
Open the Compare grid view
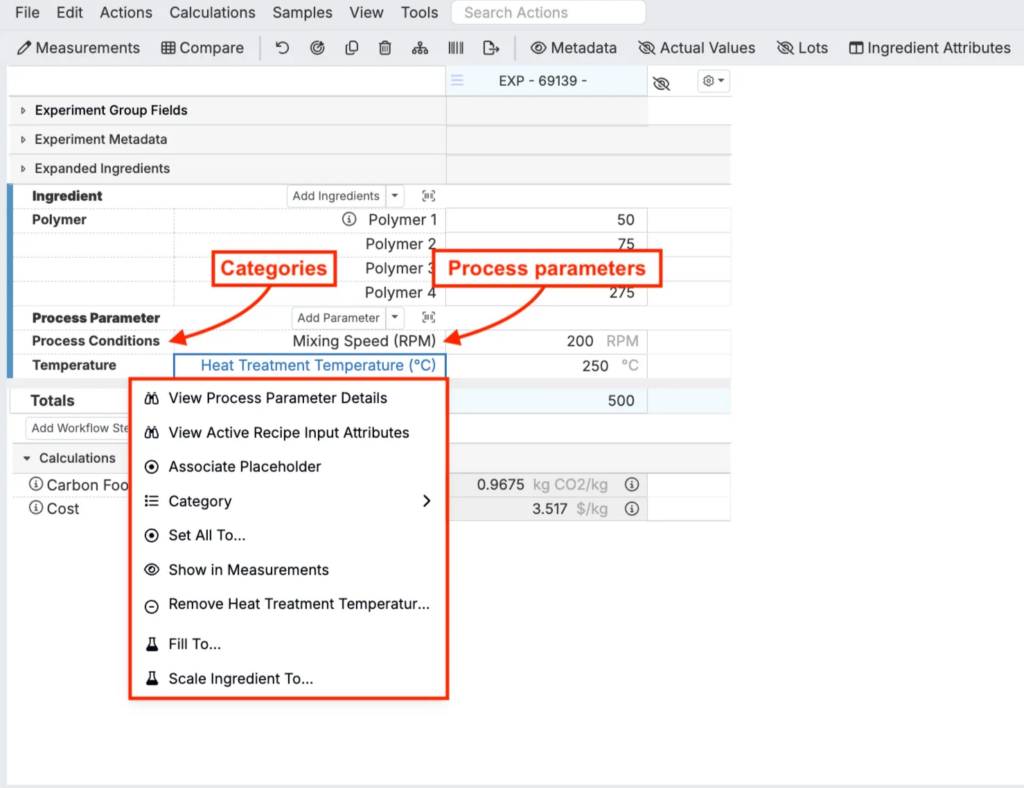(x=202, y=48)
